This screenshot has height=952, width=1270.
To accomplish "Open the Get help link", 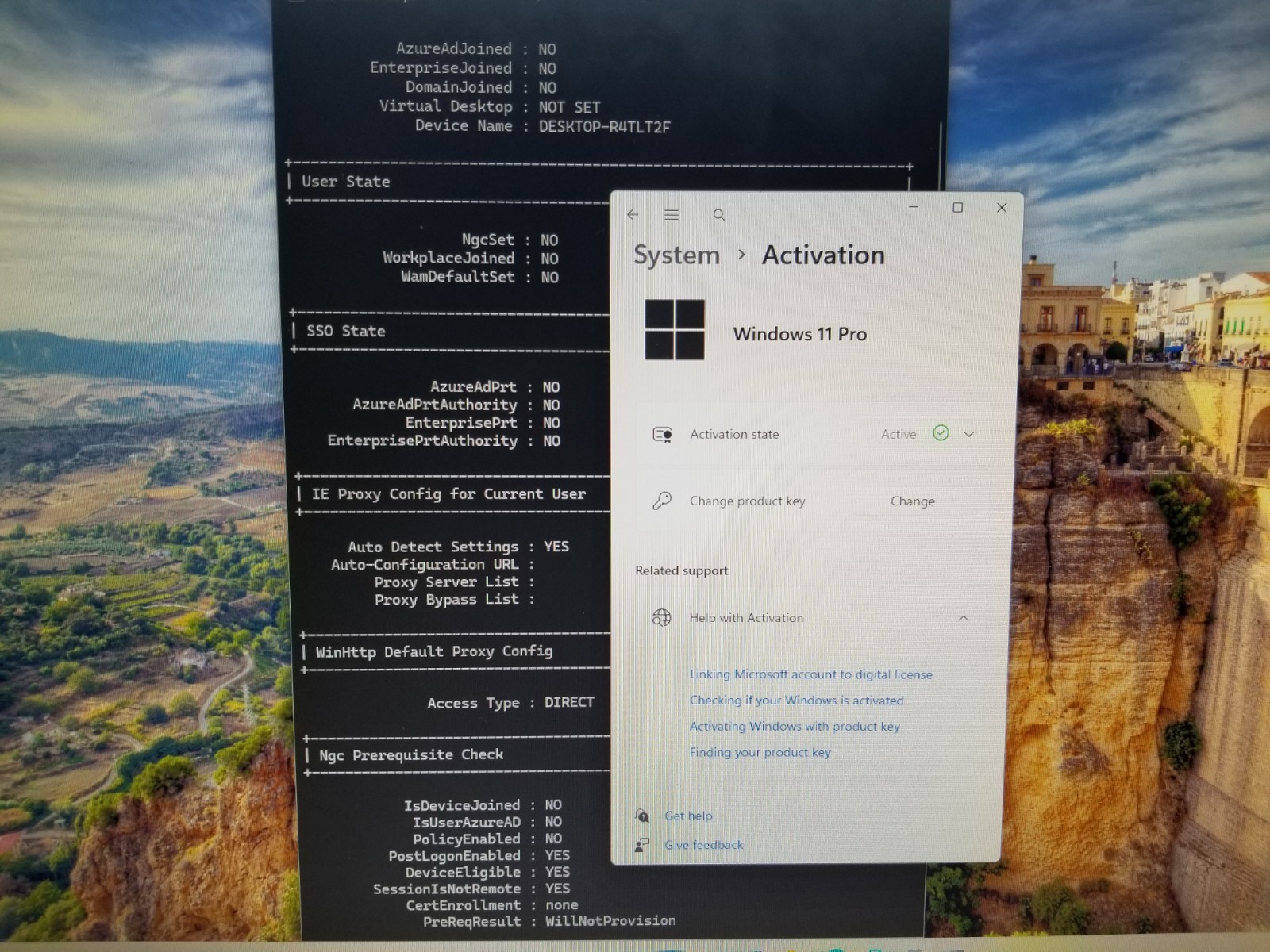I will tap(688, 816).
